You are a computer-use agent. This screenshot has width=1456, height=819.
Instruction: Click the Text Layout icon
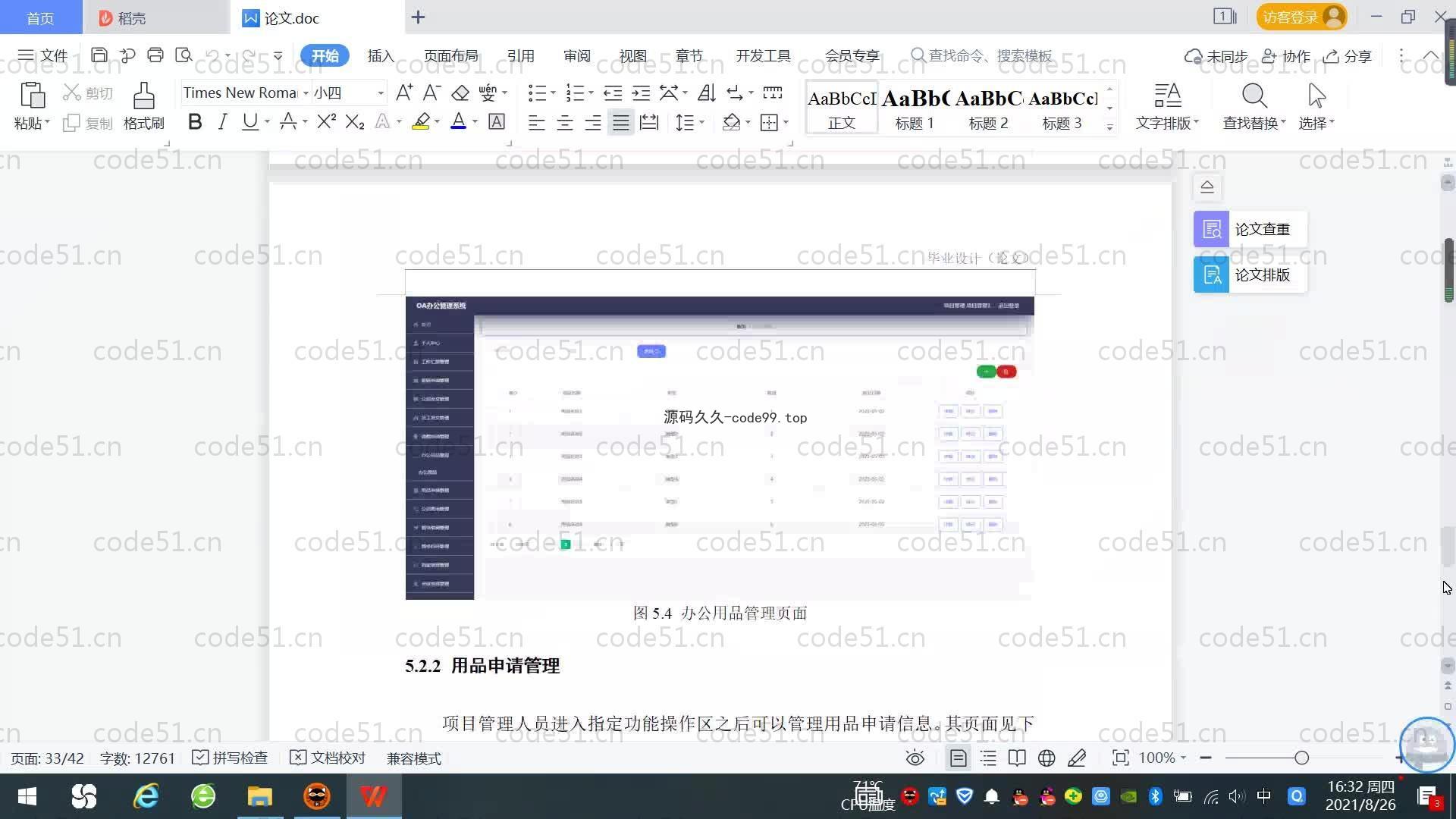click(1168, 96)
